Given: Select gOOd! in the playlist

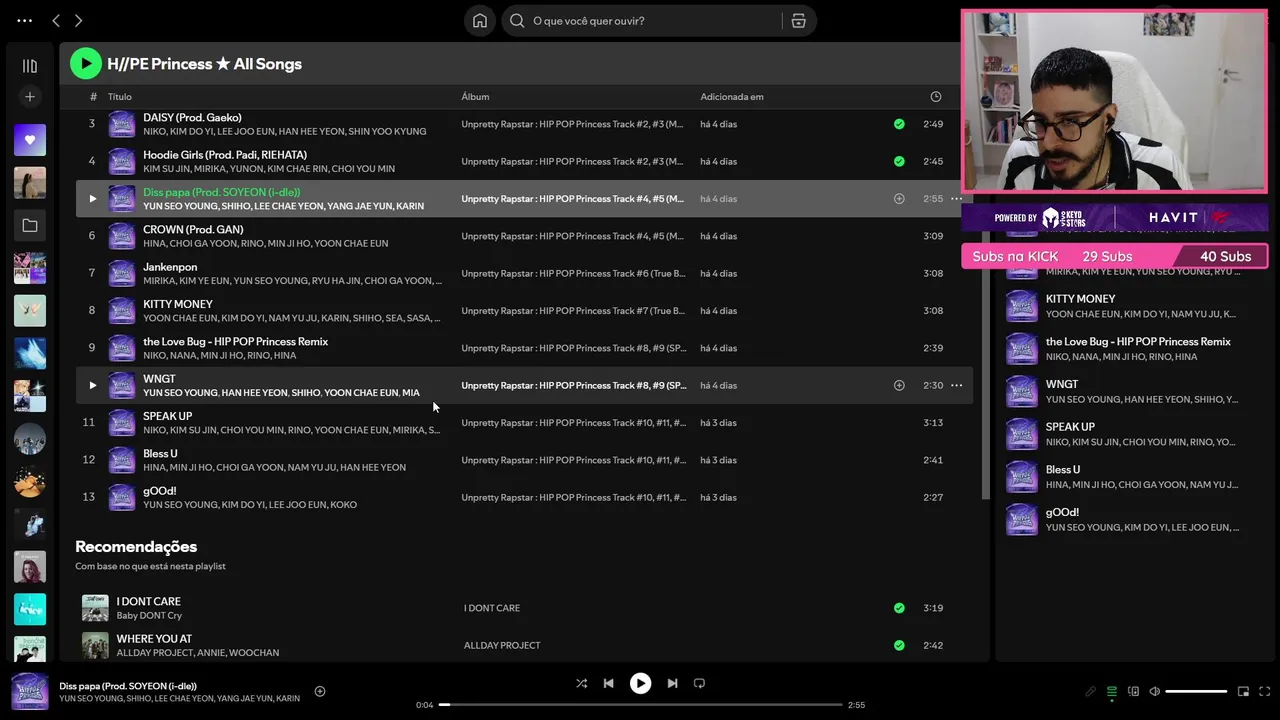Looking at the screenshot, I should coord(159,491).
